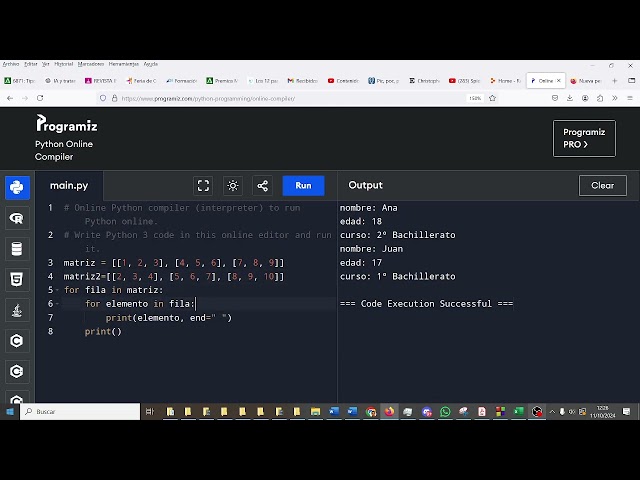Click the Programiz logo
Image resolution: width=640 pixels, height=480 pixels.
pyautogui.click(x=67, y=124)
